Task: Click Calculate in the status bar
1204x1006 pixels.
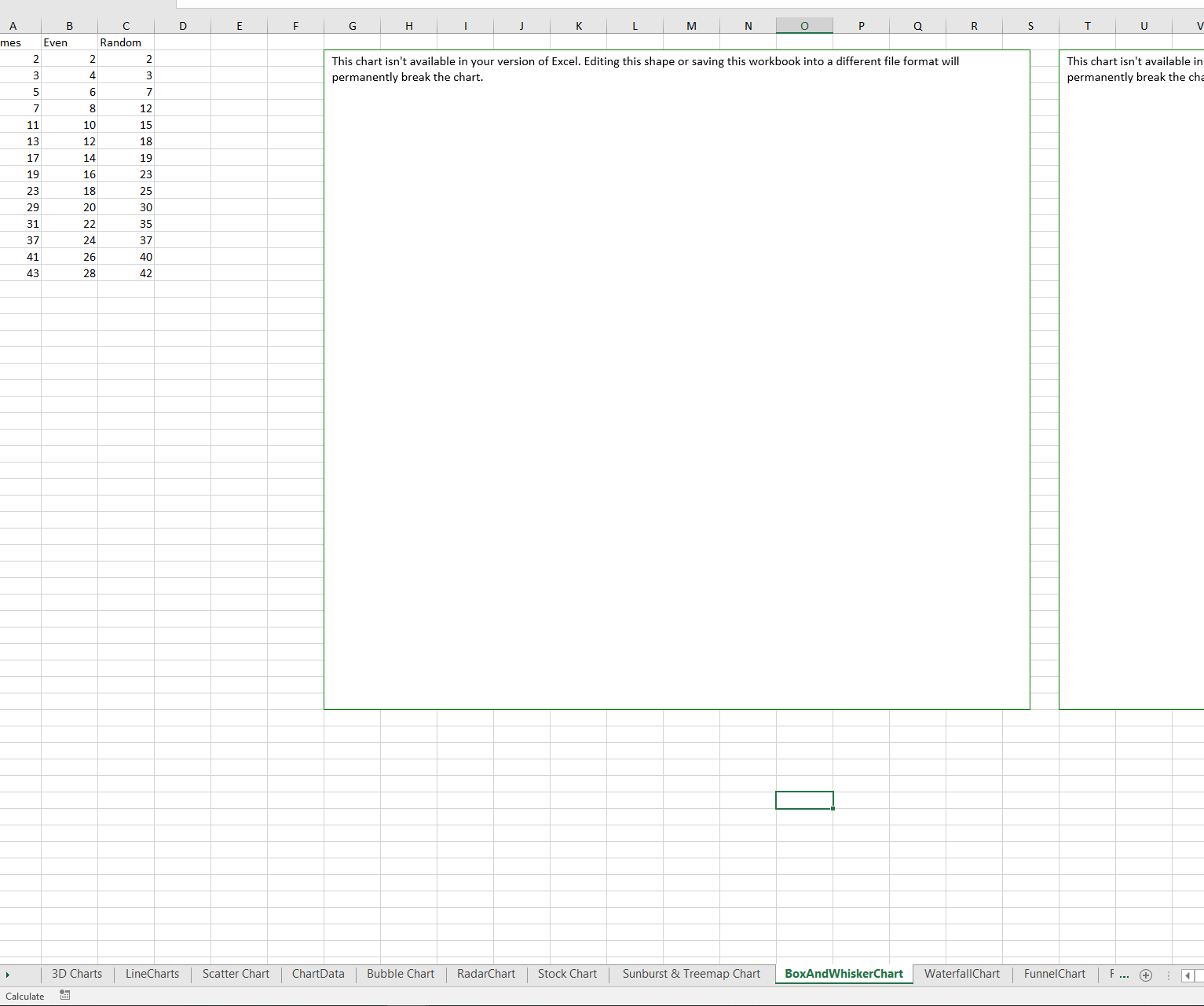Action: (25, 995)
